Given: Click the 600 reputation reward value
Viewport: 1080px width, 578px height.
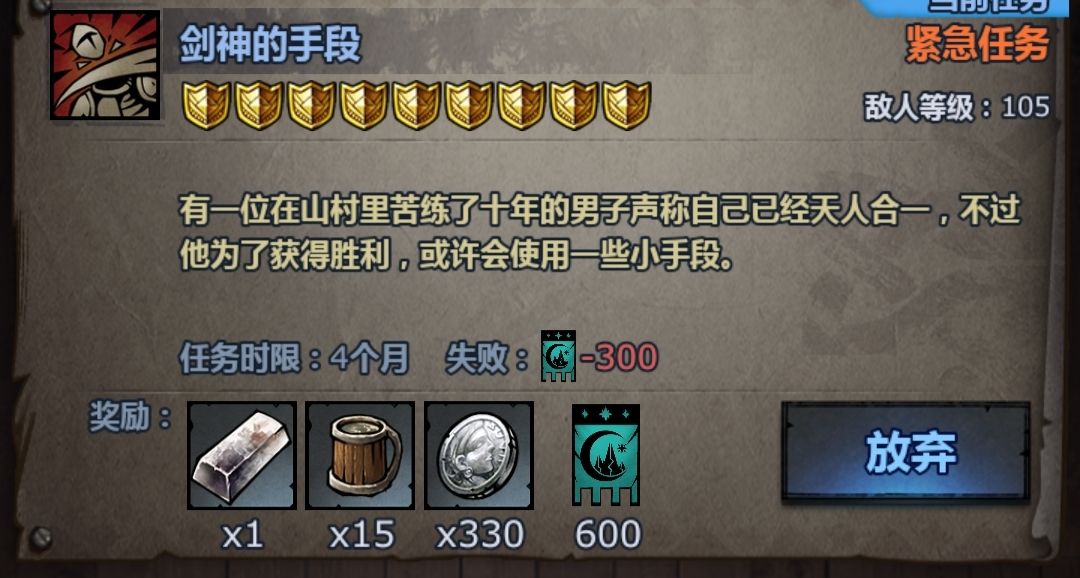Looking at the screenshot, I should [608, 535].
